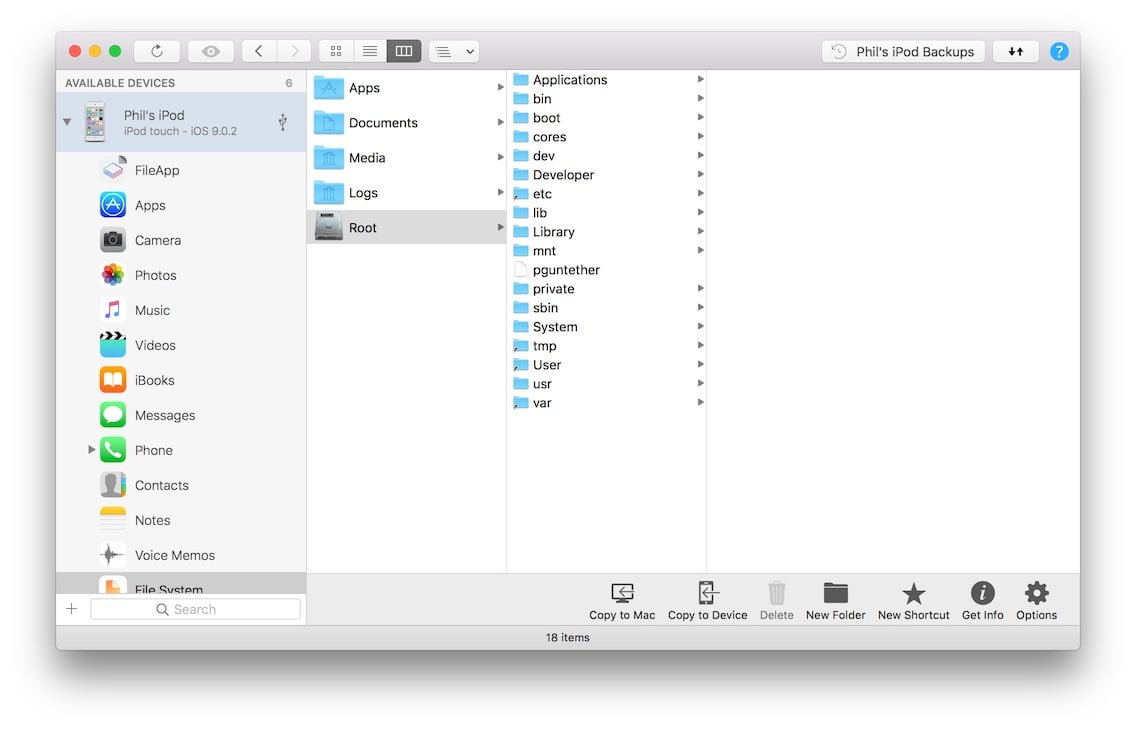Select the Developer folder
The width and height of the screenshot is (1136, 730).
coord(607,175)
